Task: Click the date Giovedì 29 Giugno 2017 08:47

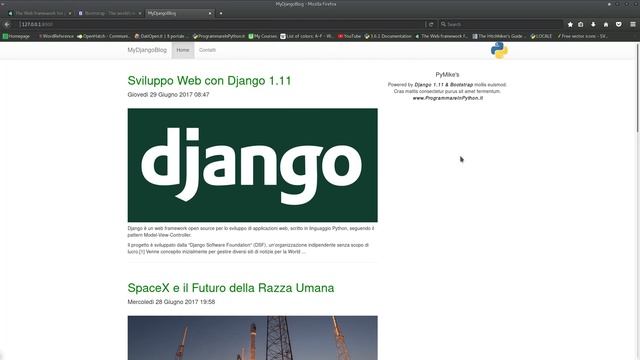Action: 168,95
